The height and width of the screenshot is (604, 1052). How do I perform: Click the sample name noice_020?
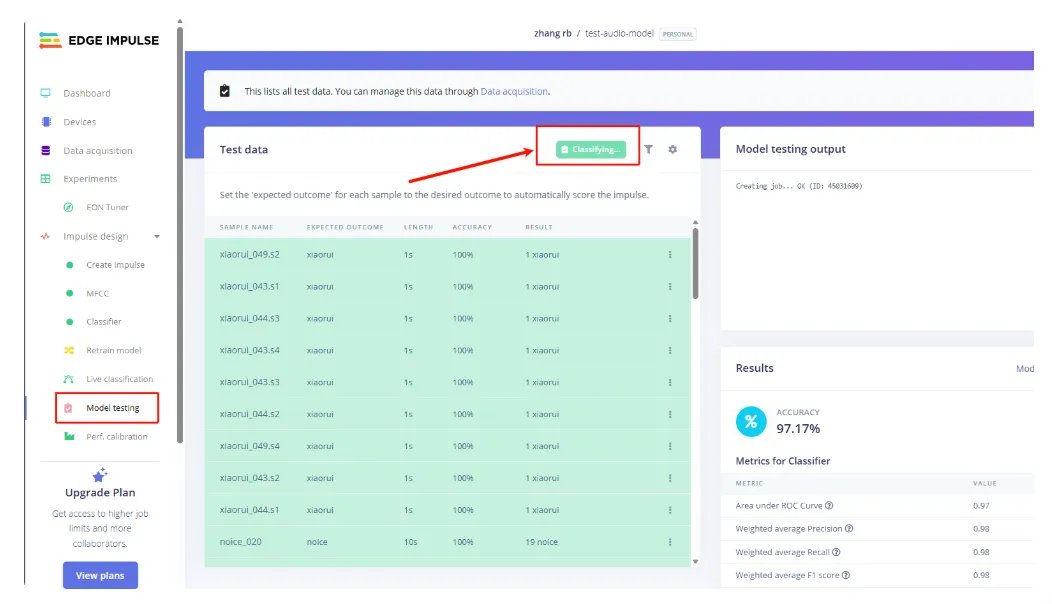point(240,542)
